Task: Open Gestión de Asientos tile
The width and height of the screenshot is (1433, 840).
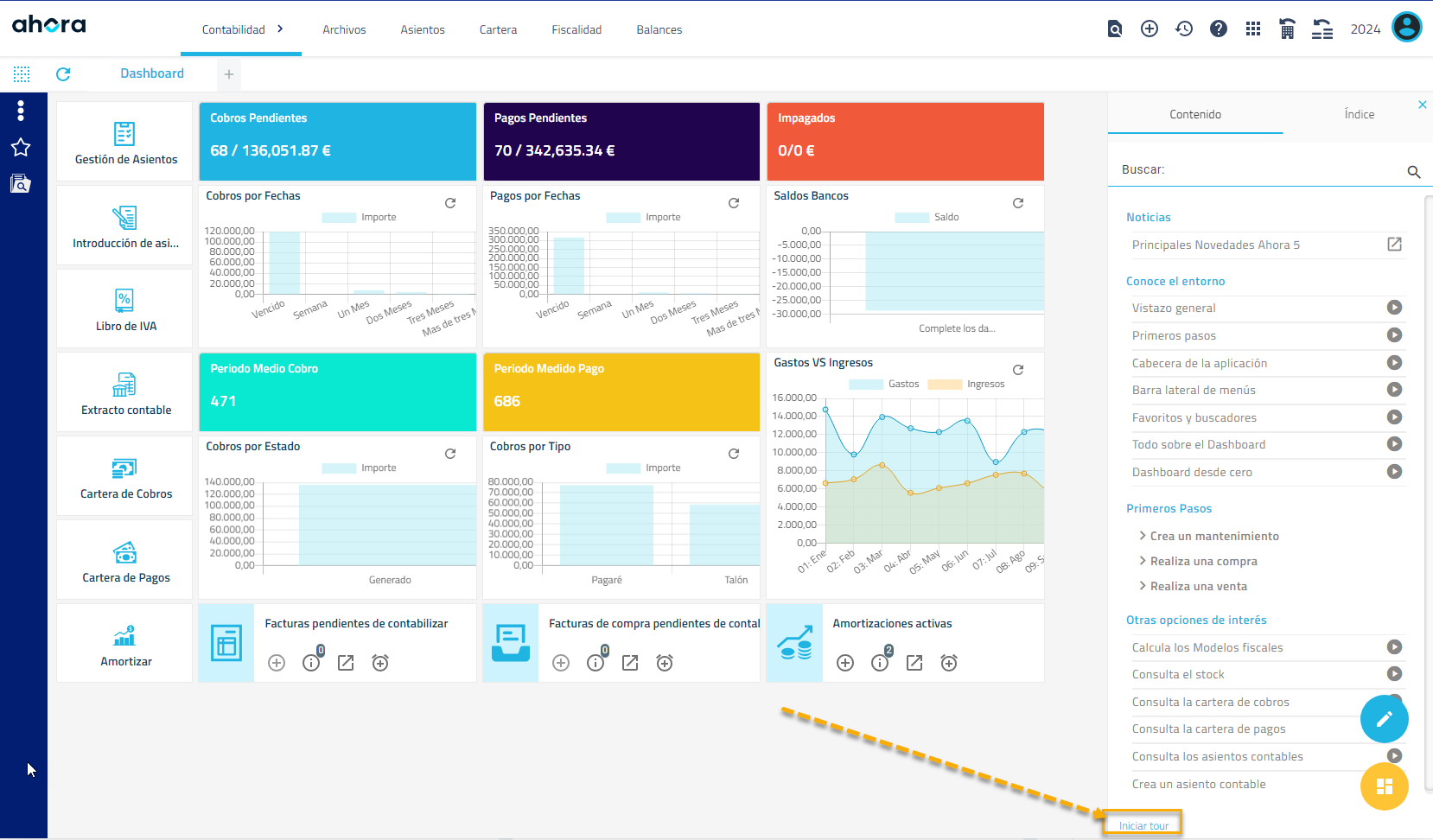Action: pyautogui.click(x=125, y=143)
